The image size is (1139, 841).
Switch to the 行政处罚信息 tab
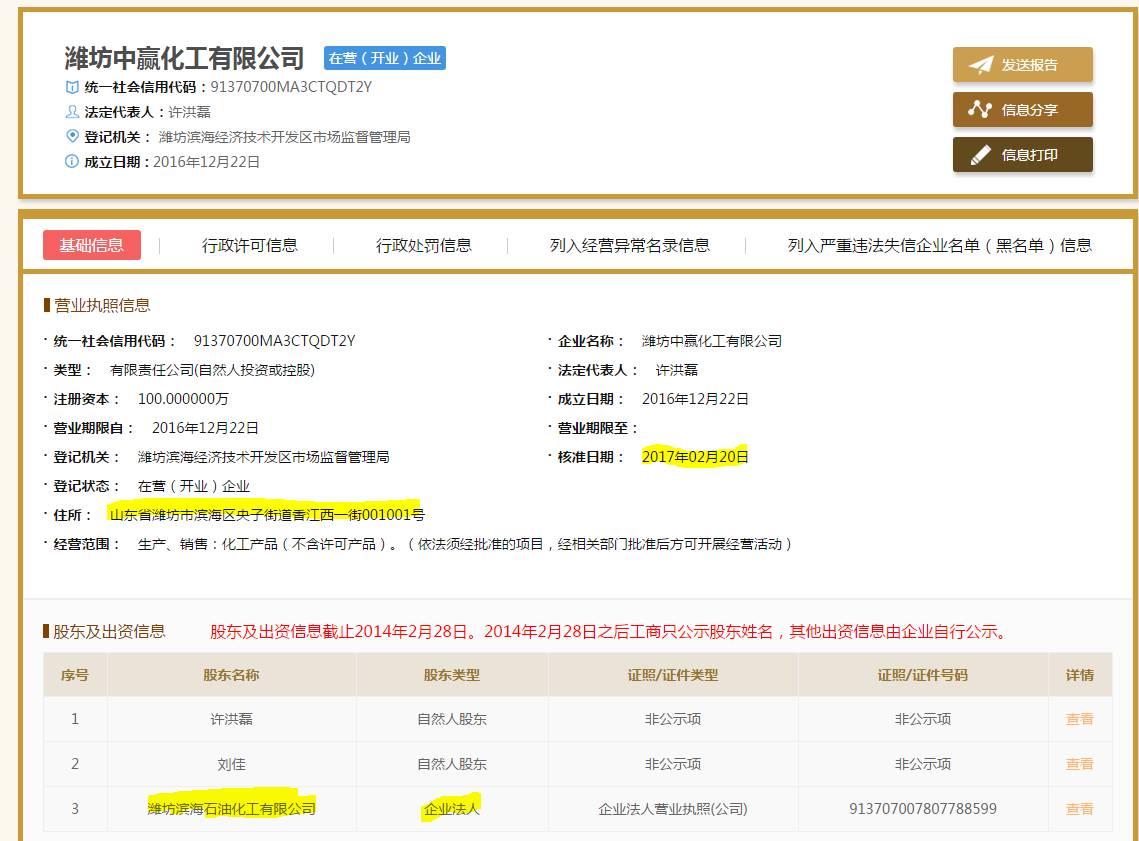tap(424, 245)
